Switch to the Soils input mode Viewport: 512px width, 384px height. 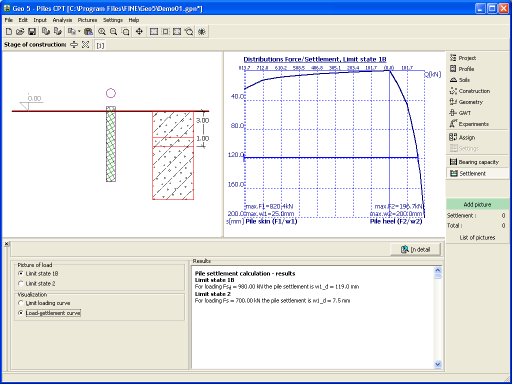point(477,80)
